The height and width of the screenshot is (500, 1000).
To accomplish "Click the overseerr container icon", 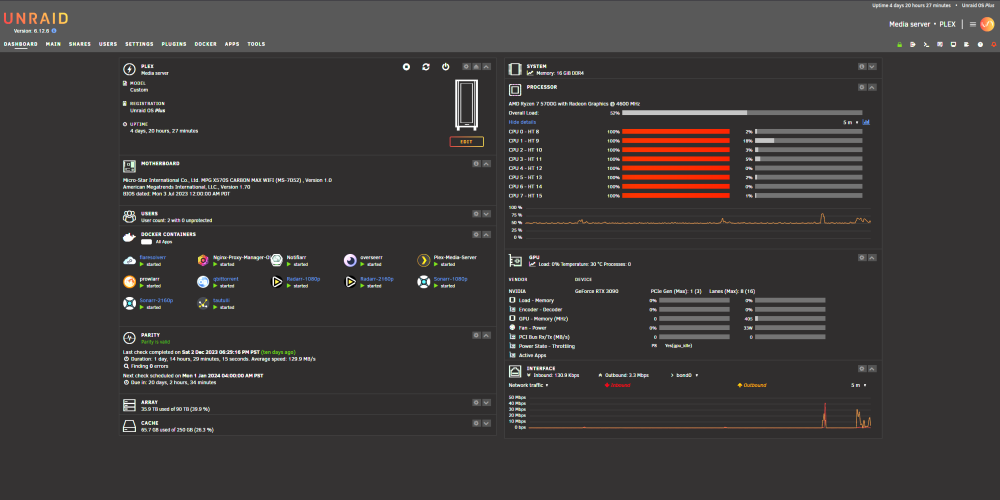I will click(x=350, y=260).
